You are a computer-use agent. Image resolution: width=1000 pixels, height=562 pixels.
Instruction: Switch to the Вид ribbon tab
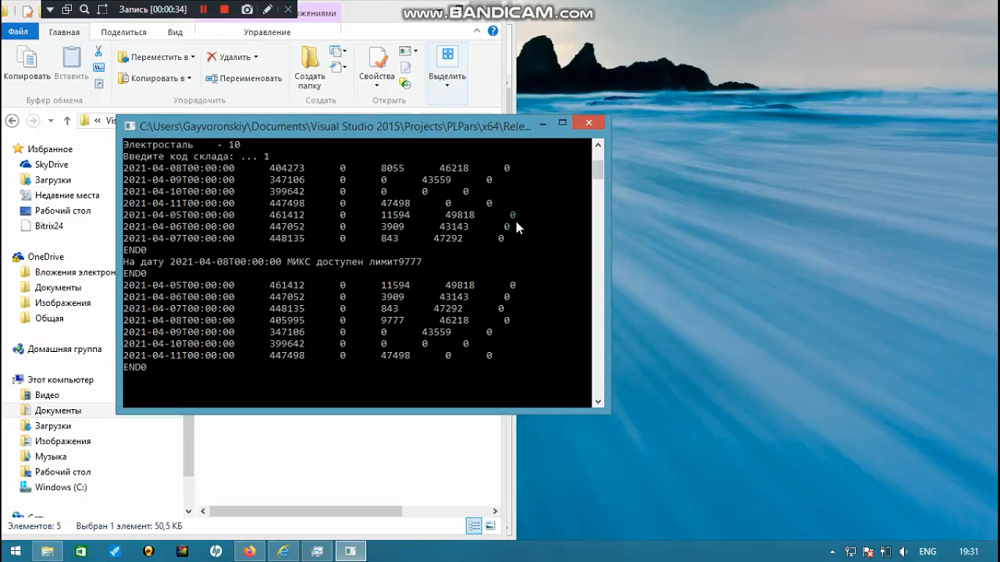[175, 32]
